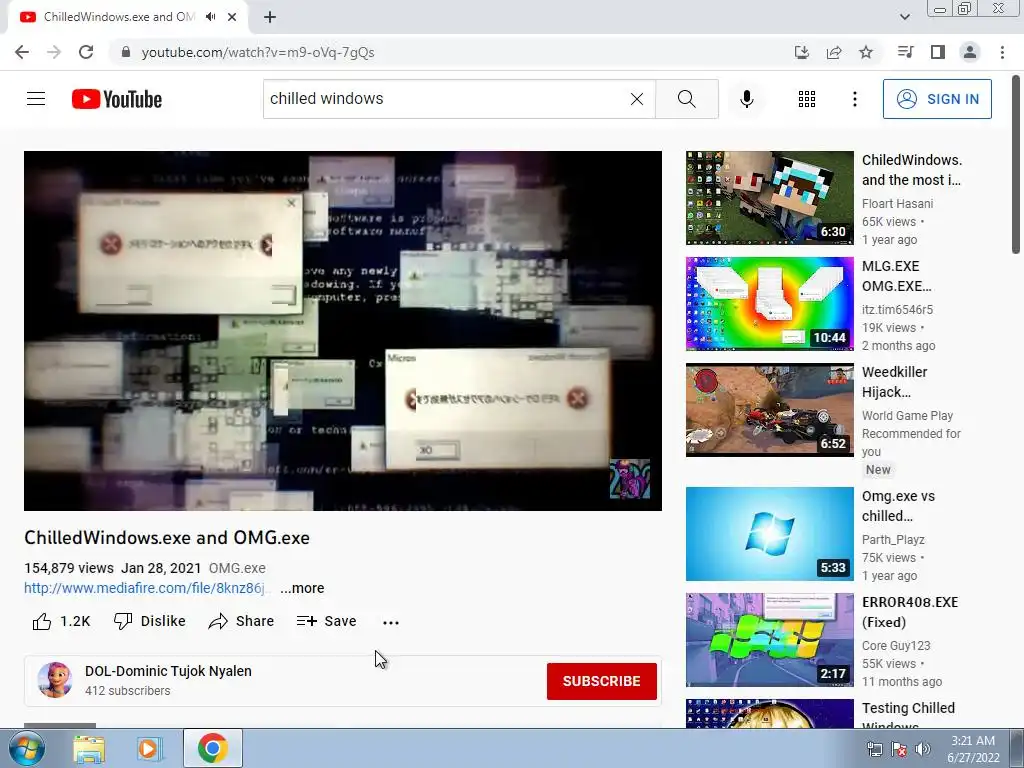Click the share page icon in the address bar
Viewport: 1024px width, 768px height.
point(834,52)
